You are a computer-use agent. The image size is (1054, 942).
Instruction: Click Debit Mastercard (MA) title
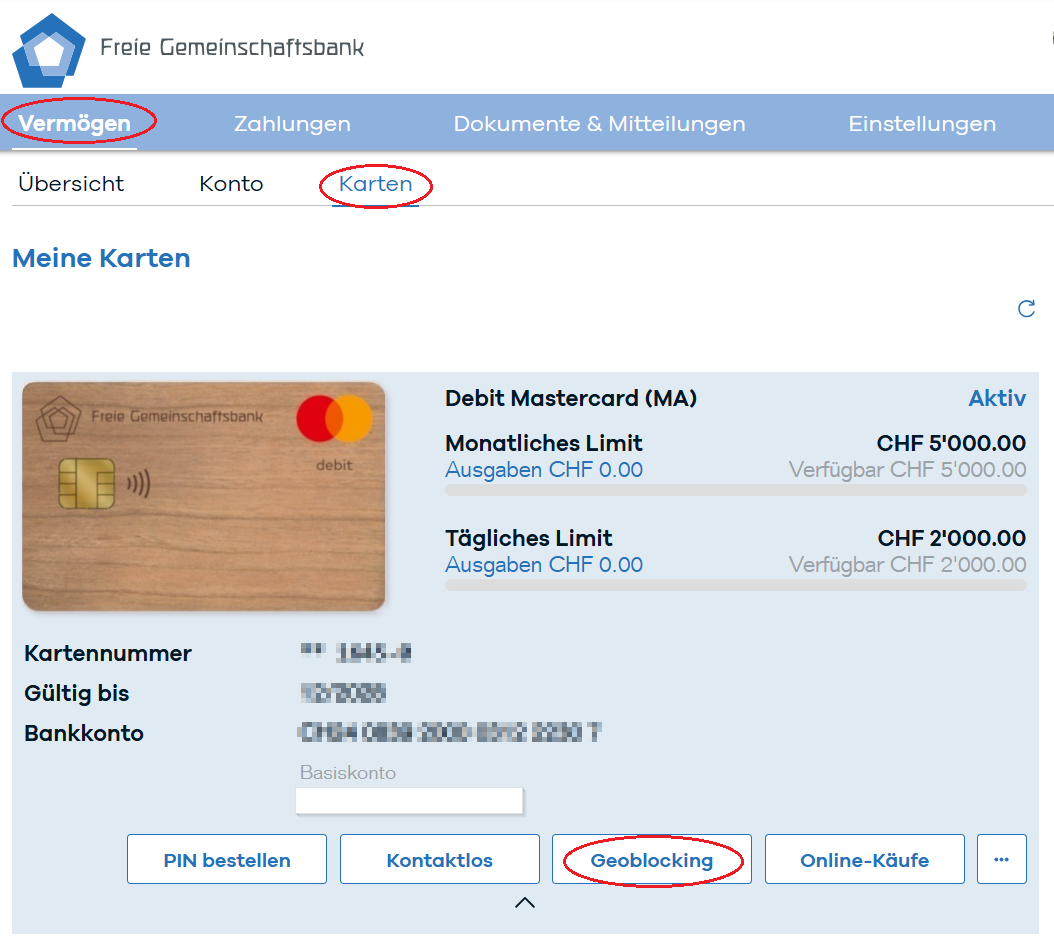[x=571, y=398]
